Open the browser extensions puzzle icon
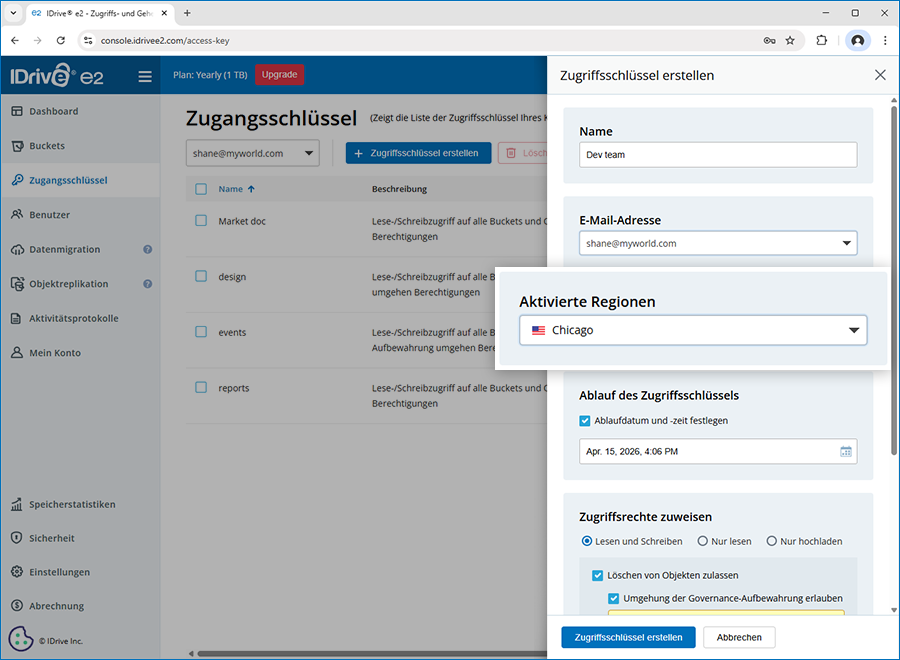Viewport: 900px width, 660px height. [822, 41]
